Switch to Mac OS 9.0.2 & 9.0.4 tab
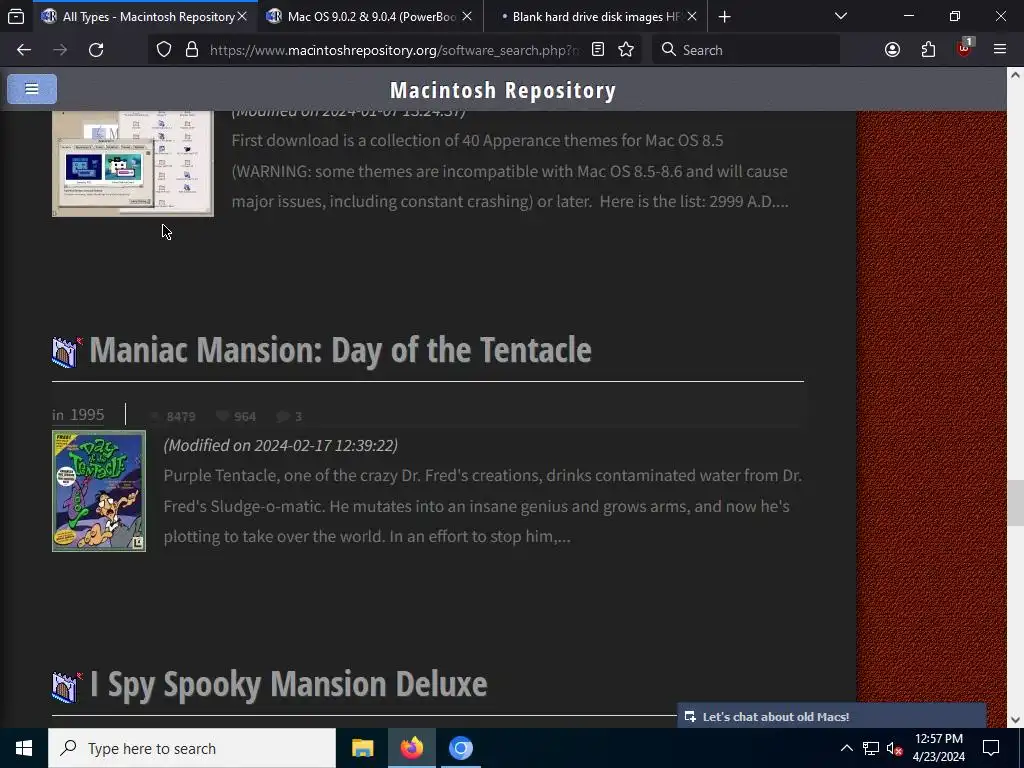 370,16
